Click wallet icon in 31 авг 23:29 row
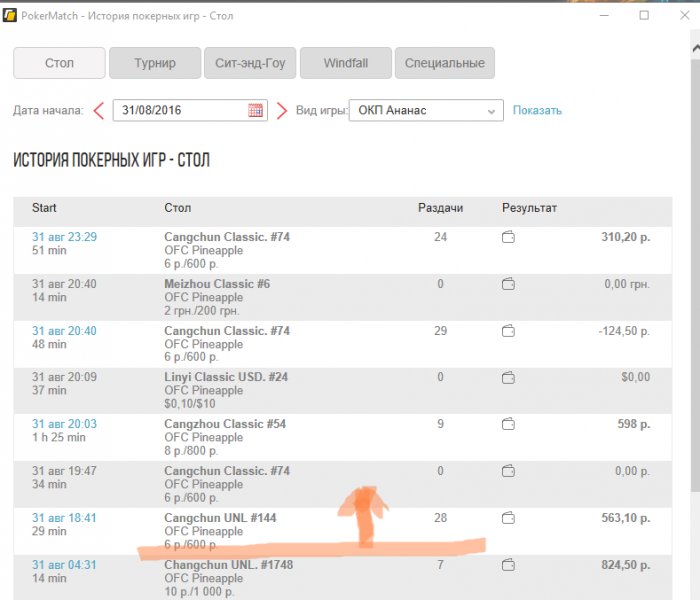 (508, 237)
